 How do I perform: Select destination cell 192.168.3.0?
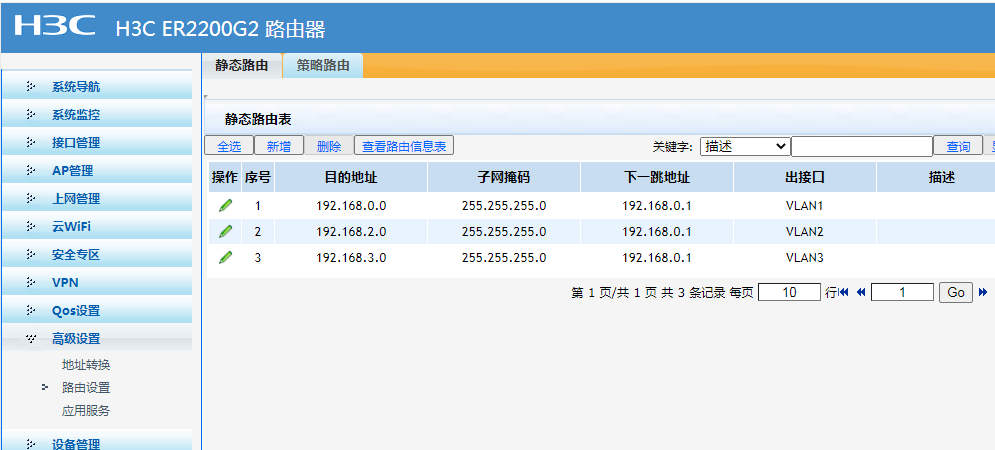point(351,258)
